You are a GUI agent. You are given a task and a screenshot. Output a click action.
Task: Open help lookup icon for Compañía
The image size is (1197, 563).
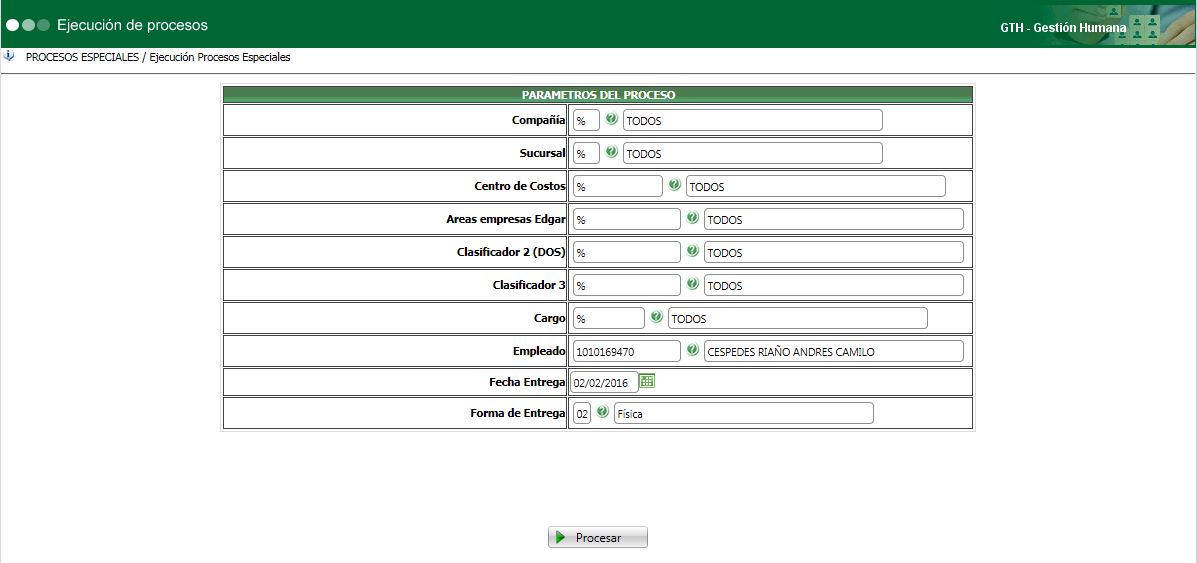tap(611, 119)
